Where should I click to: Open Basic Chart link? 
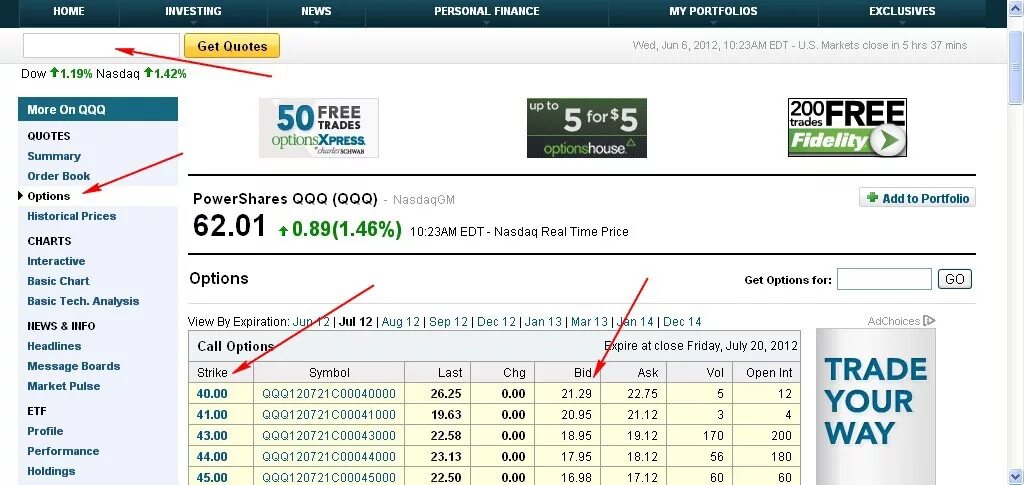pos(58,281)
